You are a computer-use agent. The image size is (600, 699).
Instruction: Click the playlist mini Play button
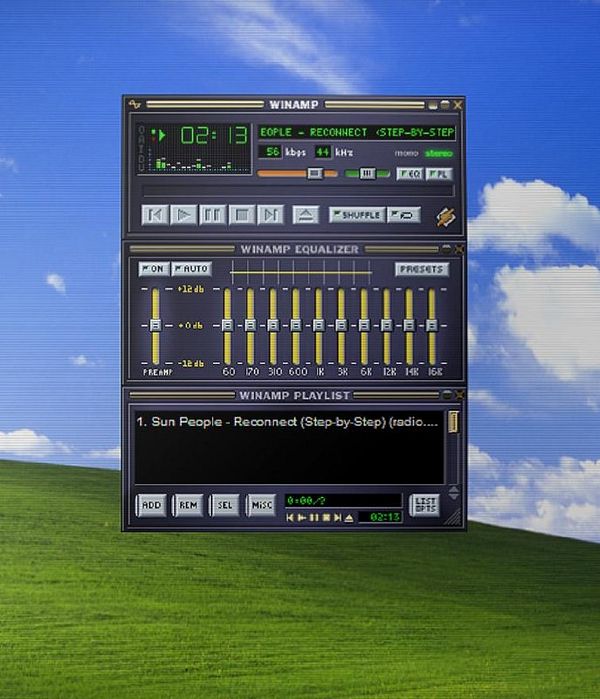coord(302,518)
